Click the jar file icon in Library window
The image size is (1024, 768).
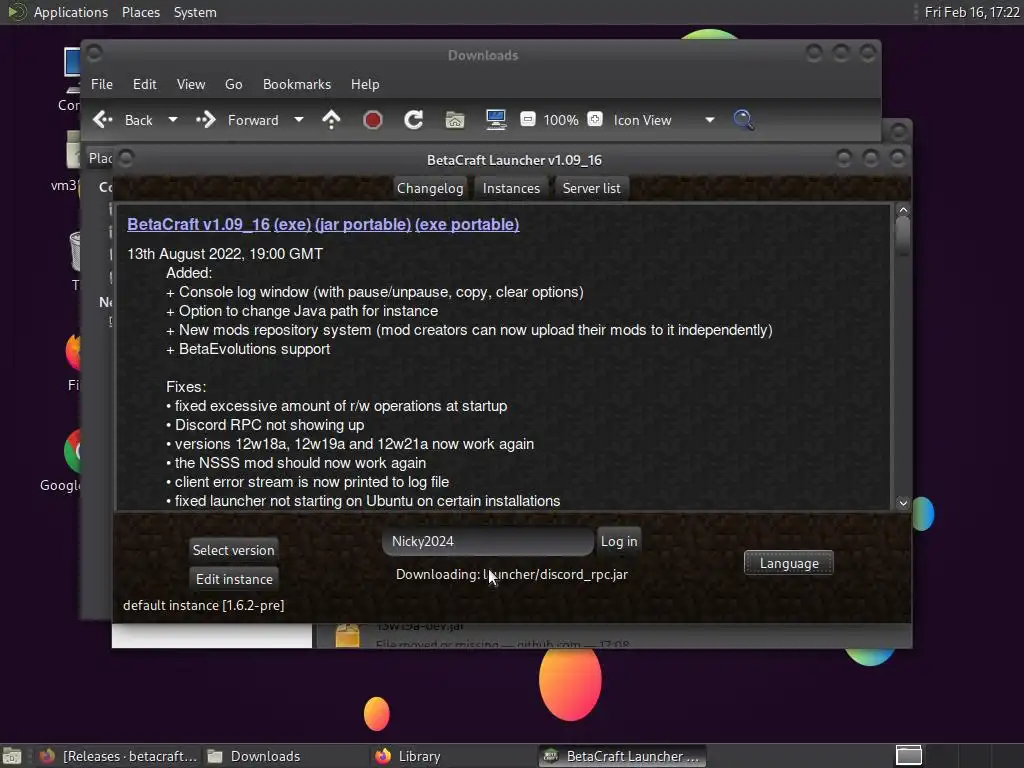(347, 635)
